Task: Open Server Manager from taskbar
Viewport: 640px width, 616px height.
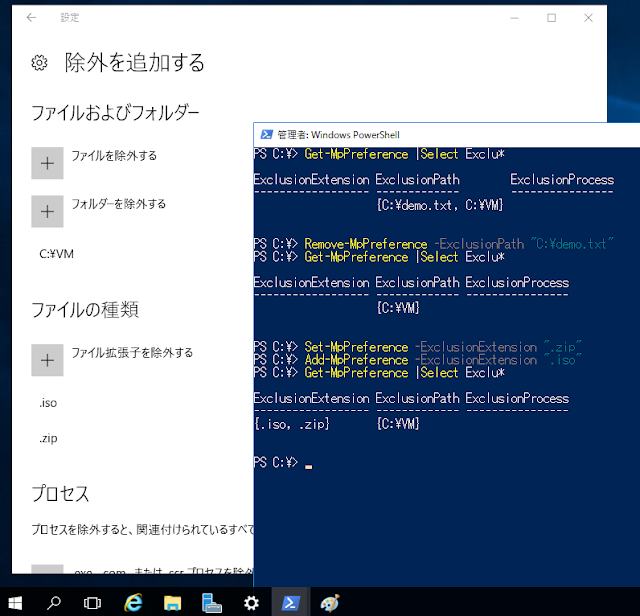Action: pyautogui.click(x=211, y=603)
